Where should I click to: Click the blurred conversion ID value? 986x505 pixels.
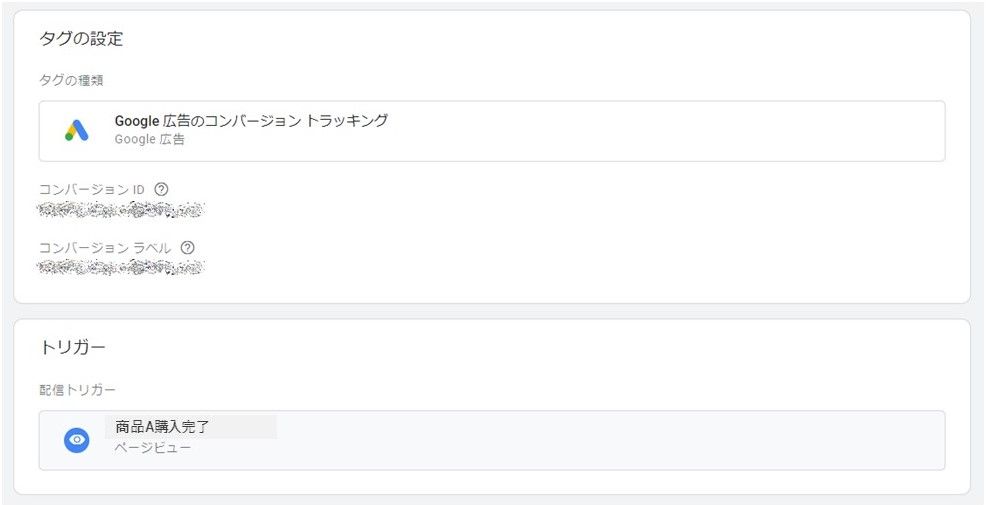click(x=121, y=210)
